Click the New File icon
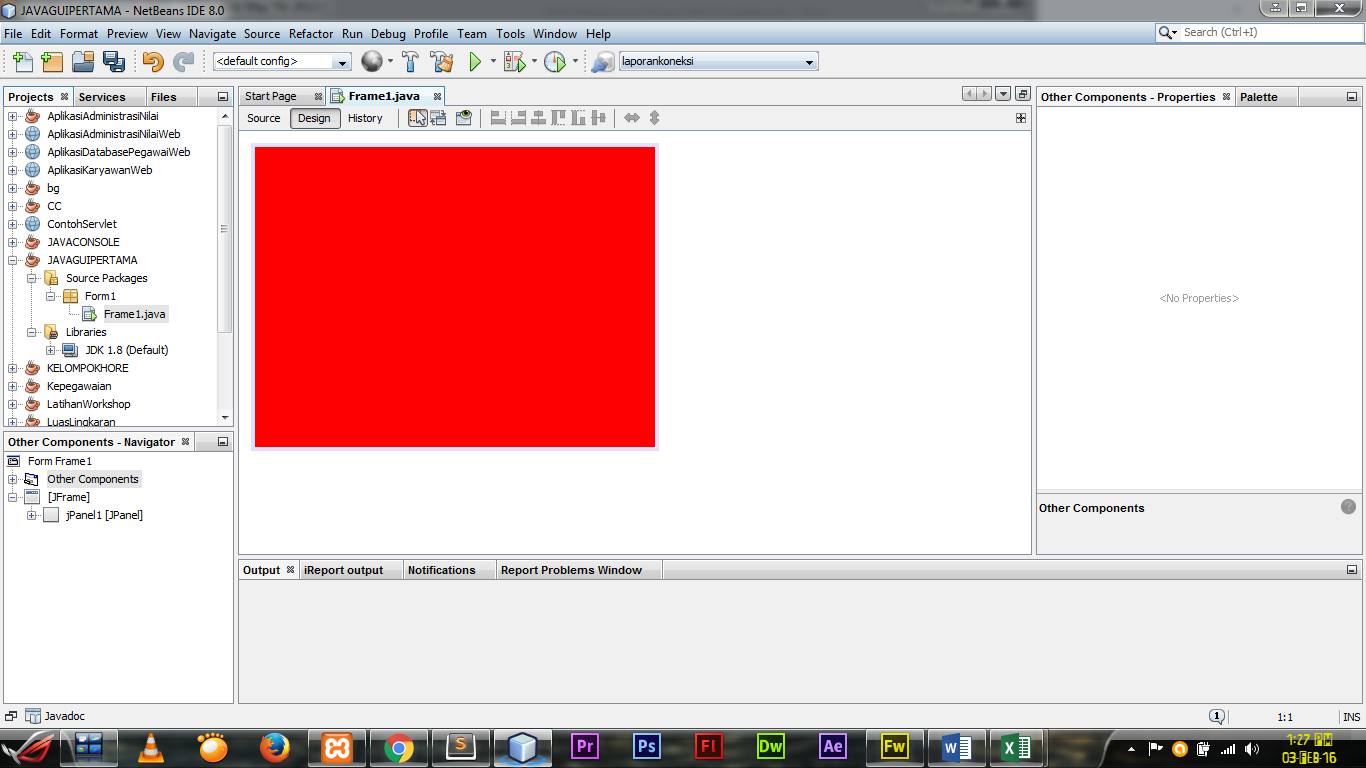Image resolution: width=1366 pixels, height=768 pixels. click(23, 62)
